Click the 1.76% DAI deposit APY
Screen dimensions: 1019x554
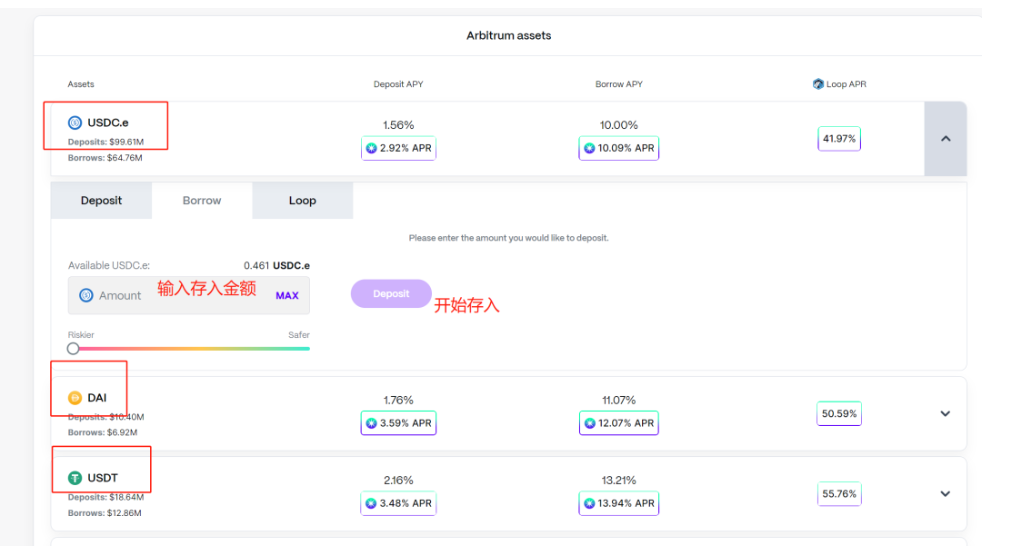398,400
